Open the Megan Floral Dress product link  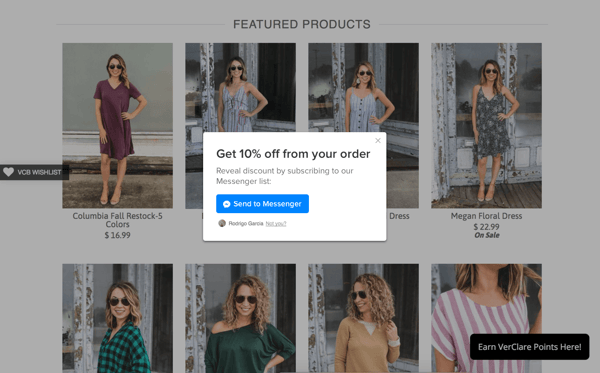pos(486,216)
